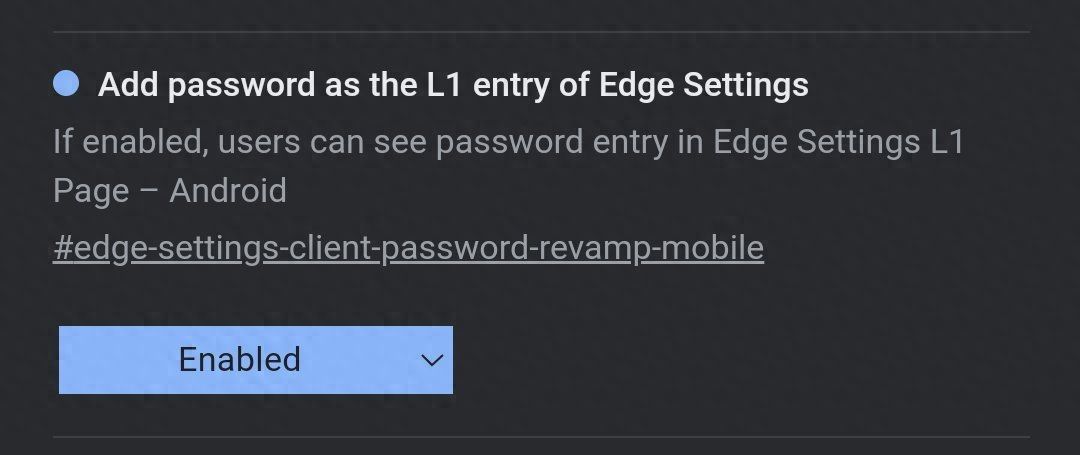The width and height of the screenshot is (1080, 455).
Task: Expand flag options via the blue select box
Action: pos(256,360)
